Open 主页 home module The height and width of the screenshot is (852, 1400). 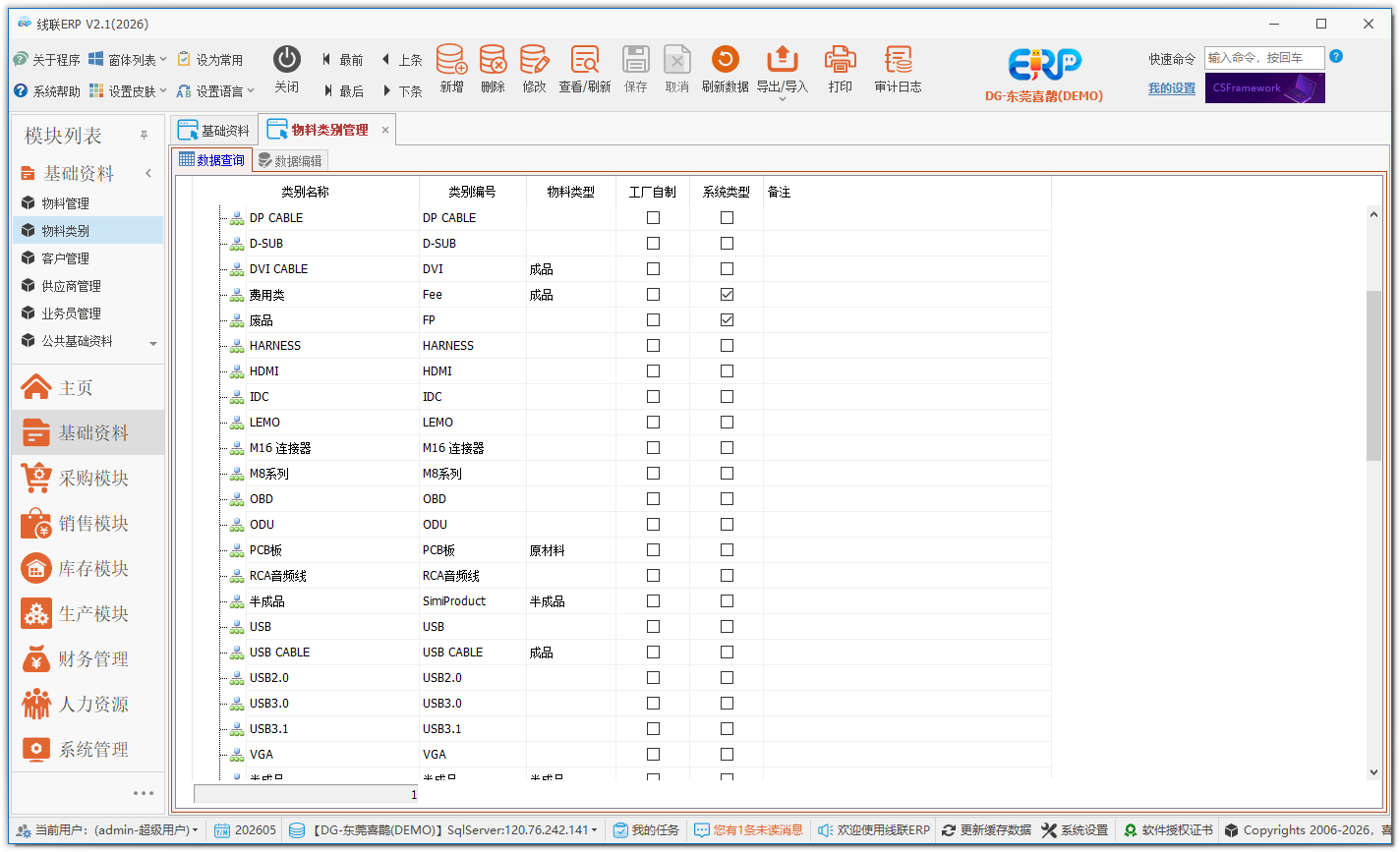click(x=87, y=387)
